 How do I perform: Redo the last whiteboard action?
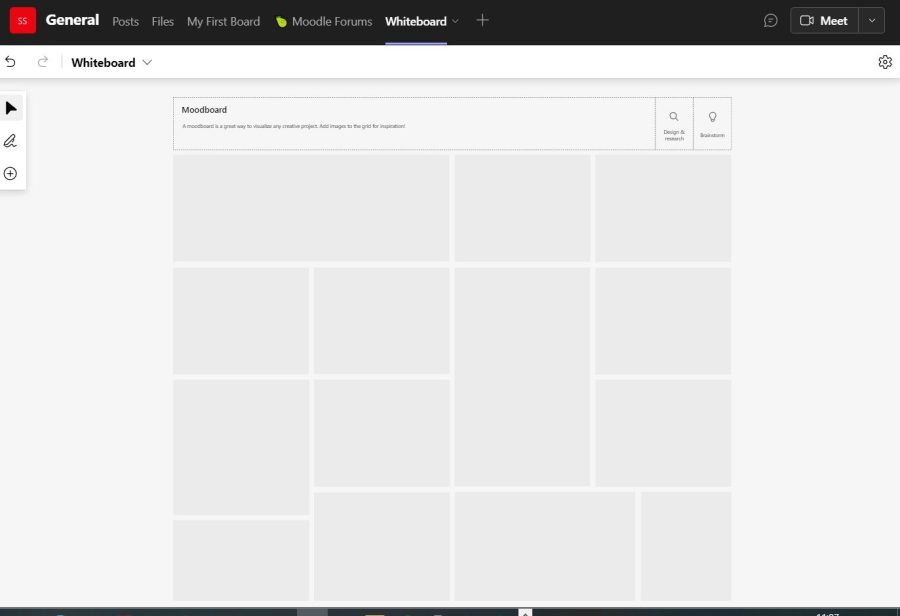42,61
